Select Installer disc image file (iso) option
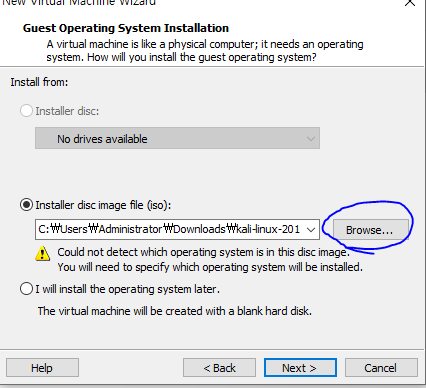 point(26,205)
